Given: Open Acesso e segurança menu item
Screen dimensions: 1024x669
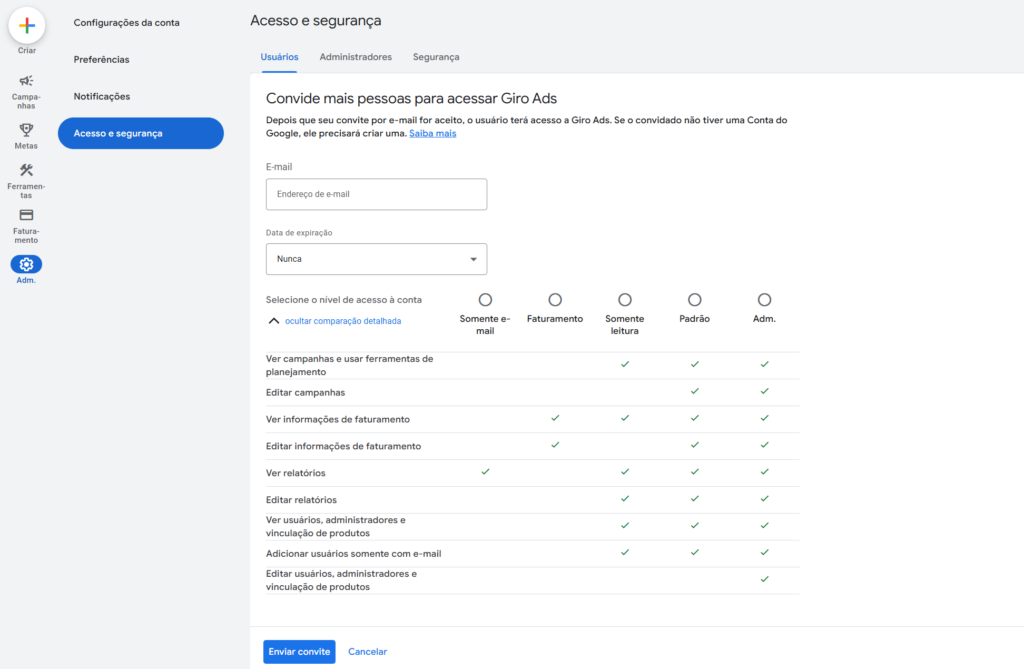Looking at the screenshot, I should (140, 133).
